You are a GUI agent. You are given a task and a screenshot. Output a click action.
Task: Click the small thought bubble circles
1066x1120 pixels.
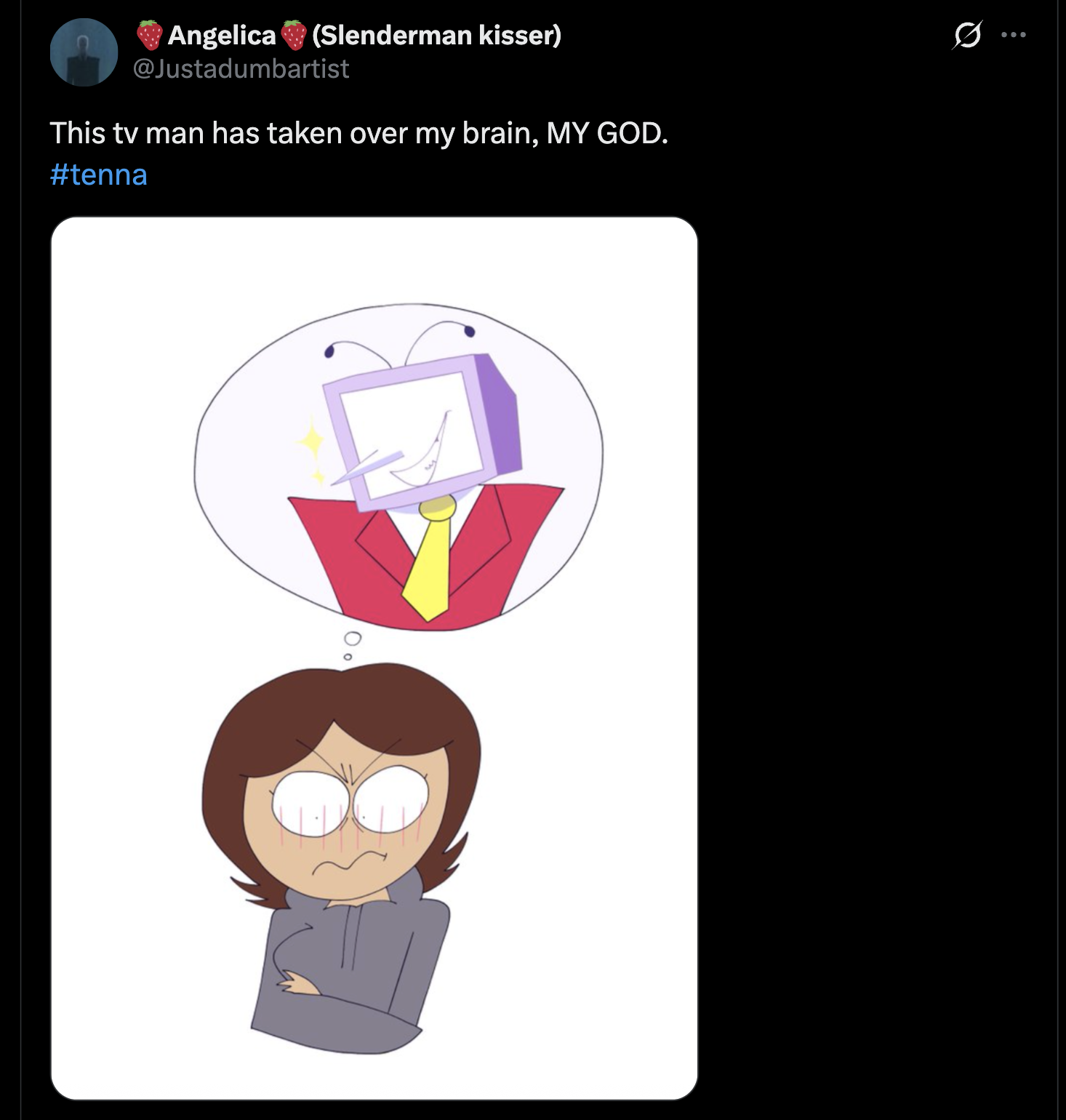coord(352,641)
